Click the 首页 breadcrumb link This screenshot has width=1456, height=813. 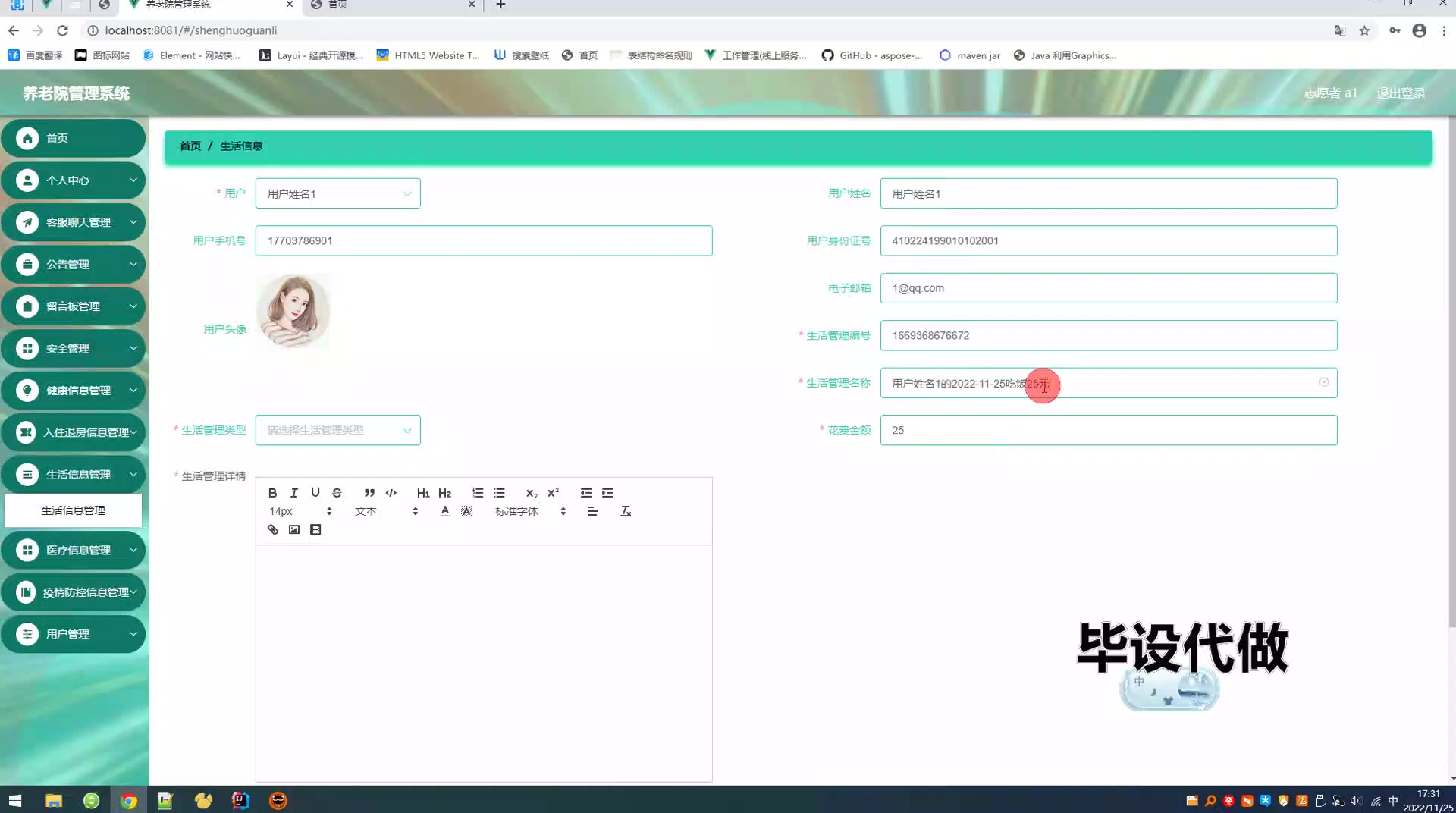click(x=190, y=146)
